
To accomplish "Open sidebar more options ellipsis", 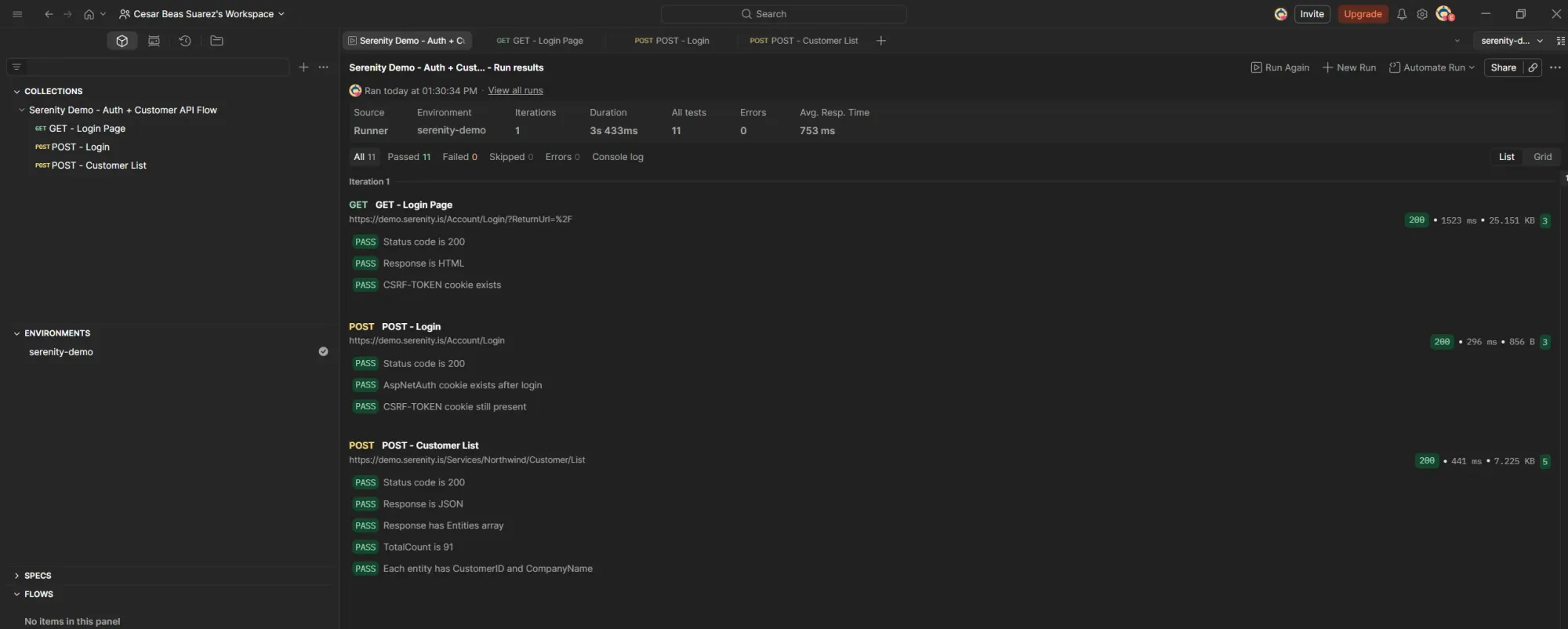I will pyautogui.click(x=323, y=67).
